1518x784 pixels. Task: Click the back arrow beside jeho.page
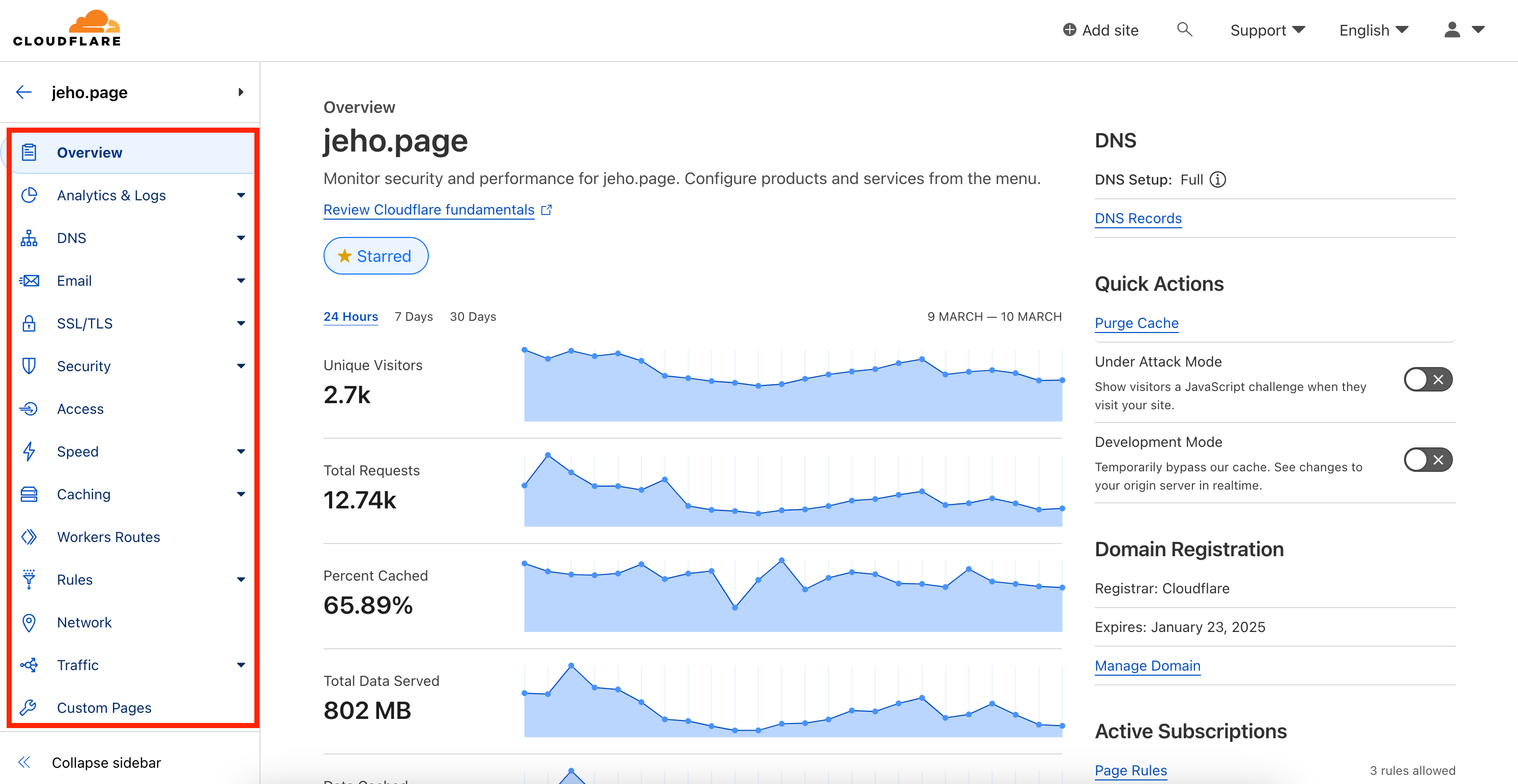23,92
